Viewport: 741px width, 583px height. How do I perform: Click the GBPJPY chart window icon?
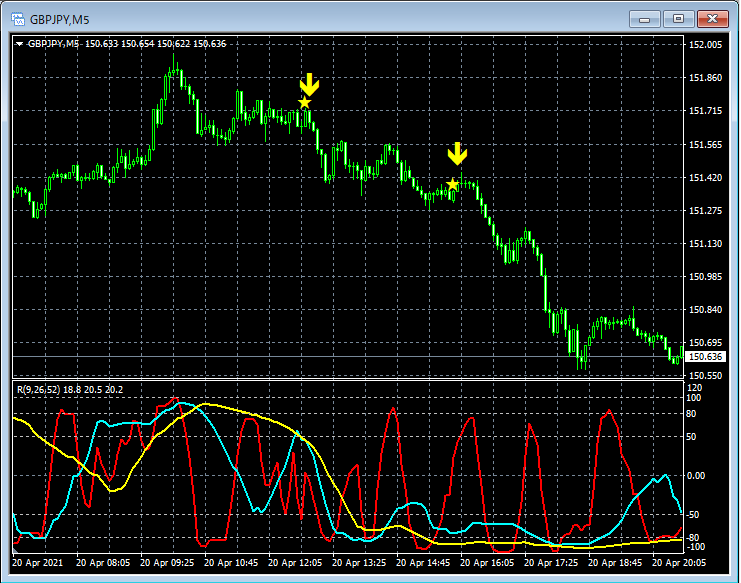click(x=17, y=19)
